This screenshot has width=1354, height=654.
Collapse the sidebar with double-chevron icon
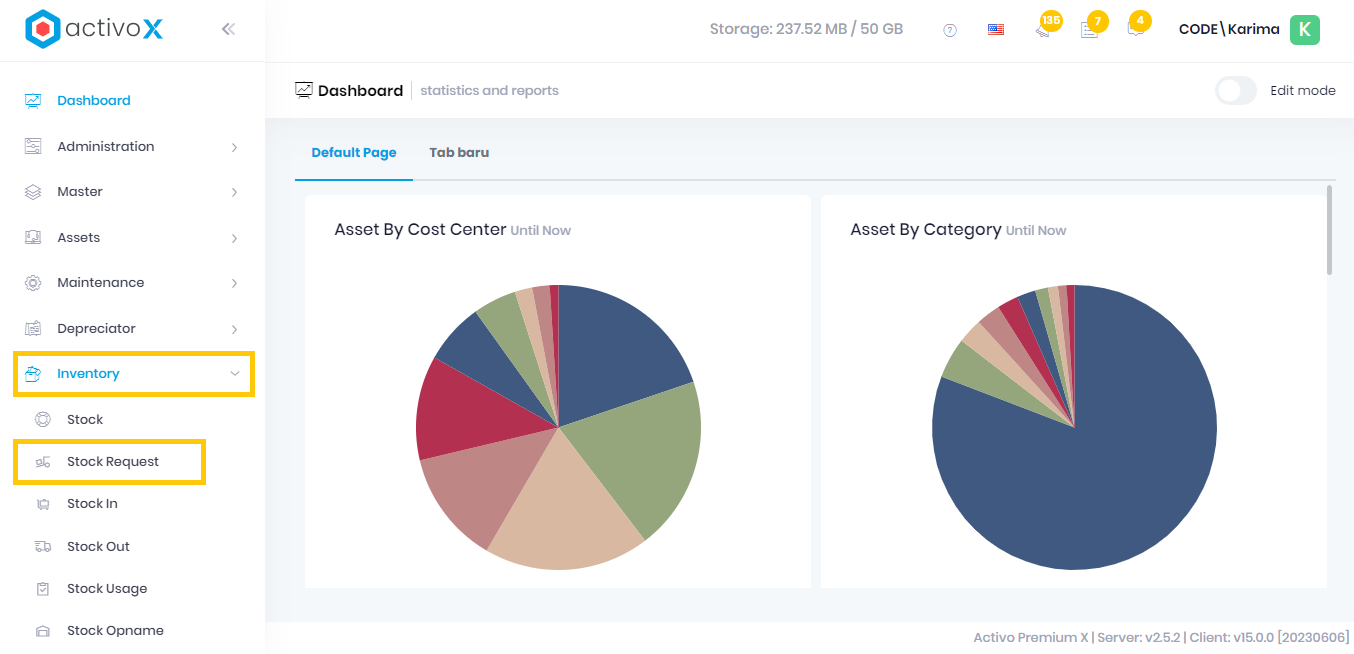coord(228,29)
